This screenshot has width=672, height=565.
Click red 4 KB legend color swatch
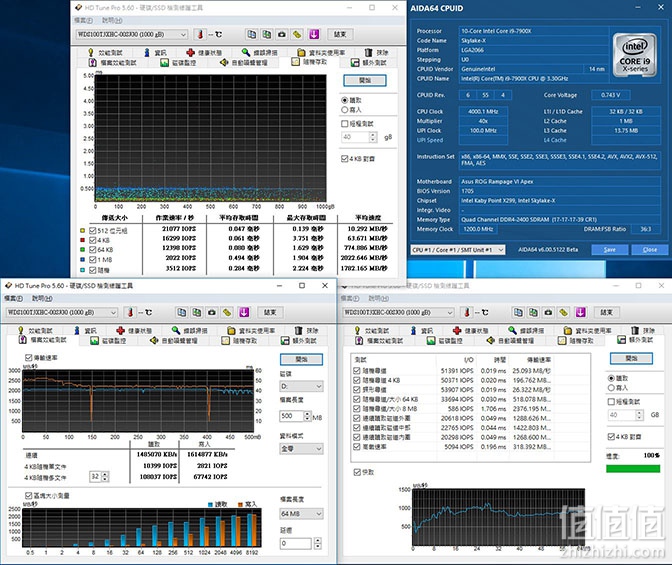(x=82, y=240)
